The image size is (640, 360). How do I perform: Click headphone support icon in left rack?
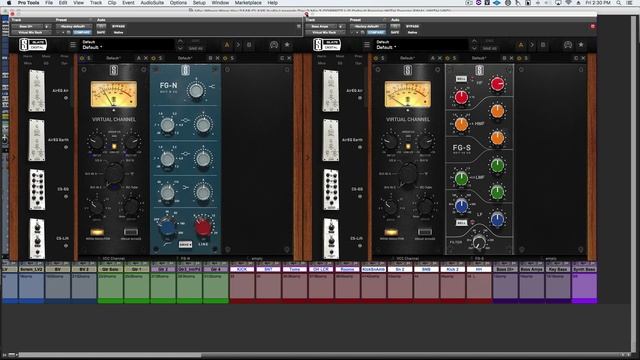[274, 45]
